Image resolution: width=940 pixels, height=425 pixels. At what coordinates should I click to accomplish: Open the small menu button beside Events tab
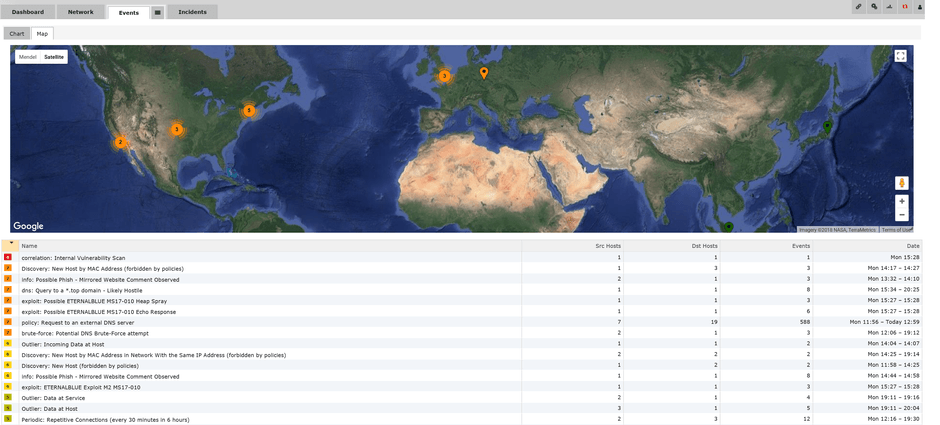(158, 13)
